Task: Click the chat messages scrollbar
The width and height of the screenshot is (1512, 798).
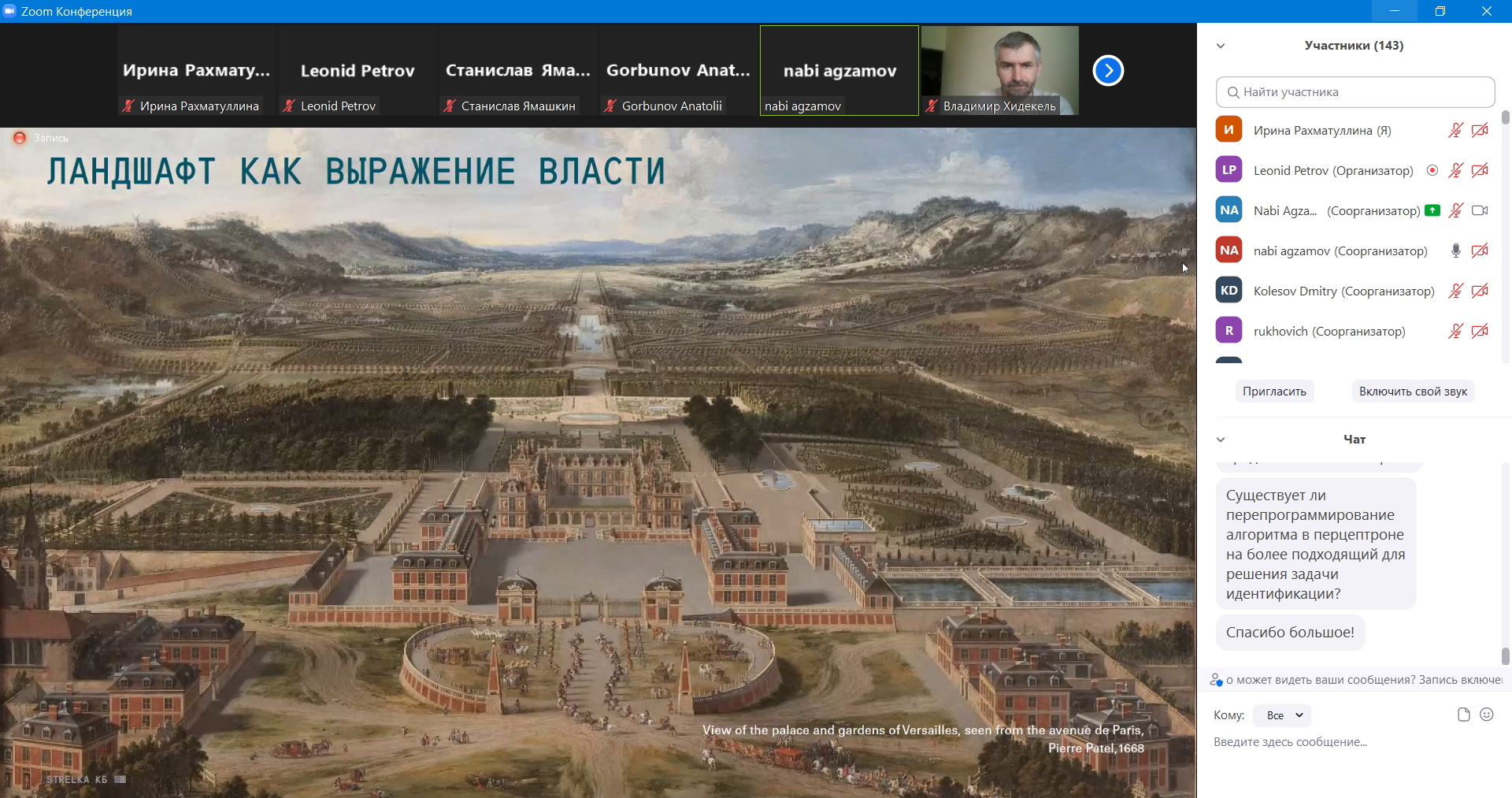Action: [1505, 655]
